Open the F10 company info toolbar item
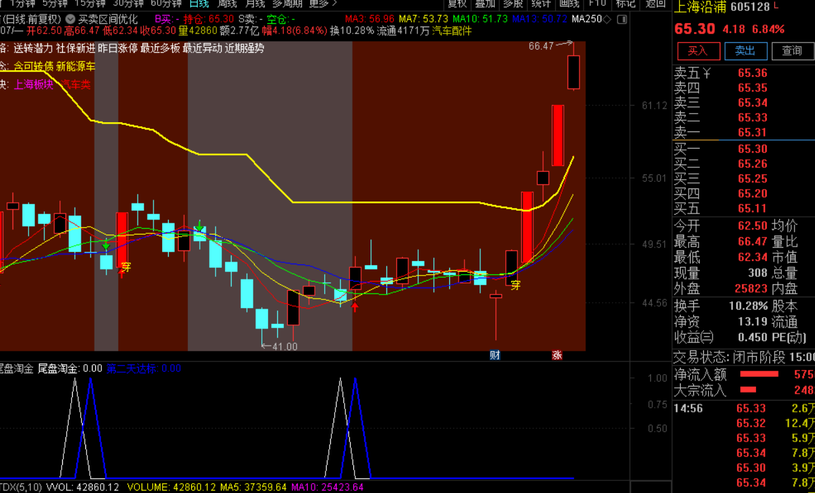 point(598,4)
